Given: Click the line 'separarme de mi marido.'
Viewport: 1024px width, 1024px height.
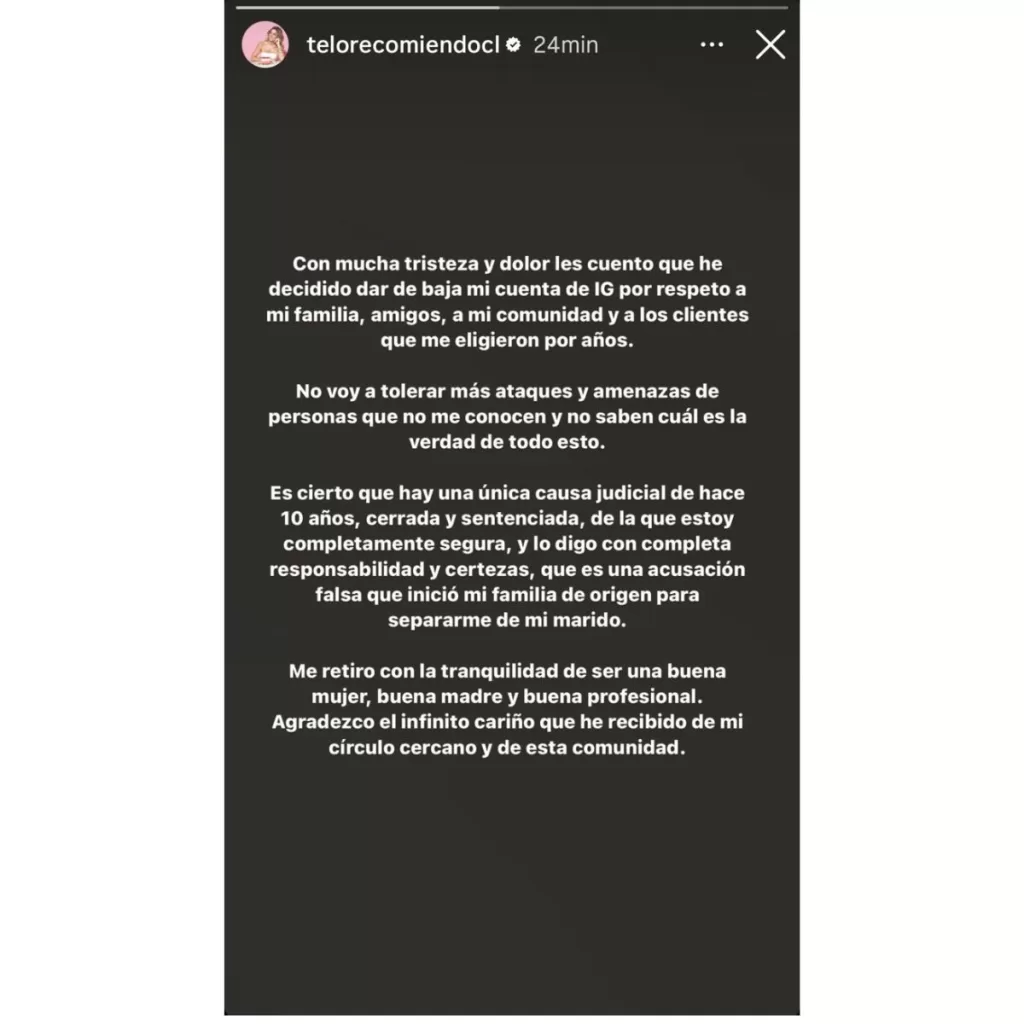Looking at the screenshot, I should point(507,620).
